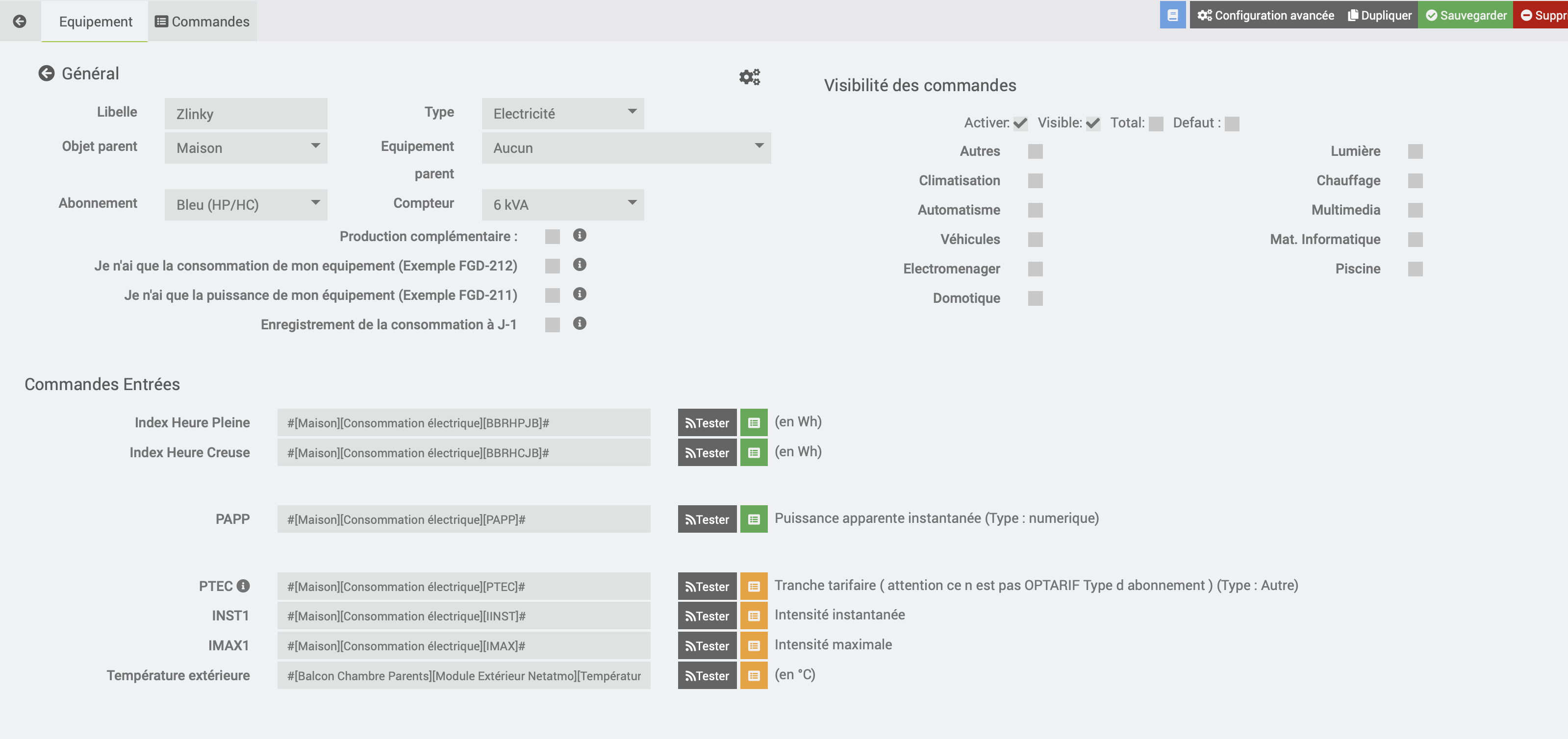Check the Autres category box

coord(1036,151)
